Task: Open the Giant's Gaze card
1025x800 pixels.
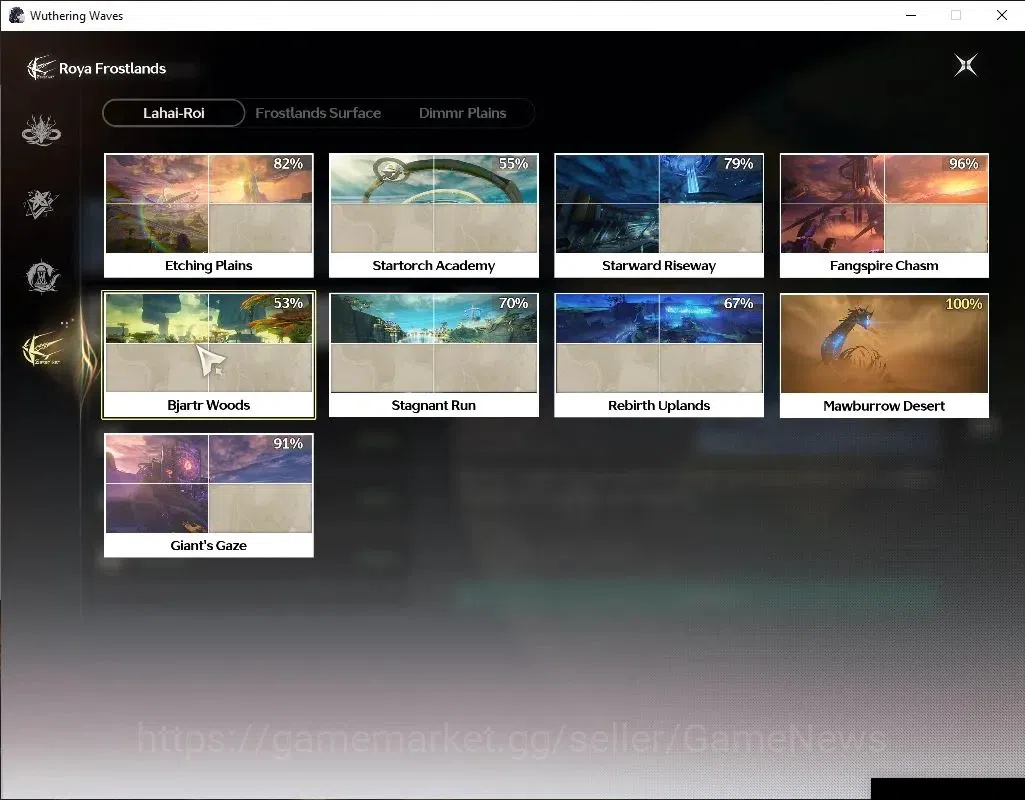Action: click(x=209, y=495)
